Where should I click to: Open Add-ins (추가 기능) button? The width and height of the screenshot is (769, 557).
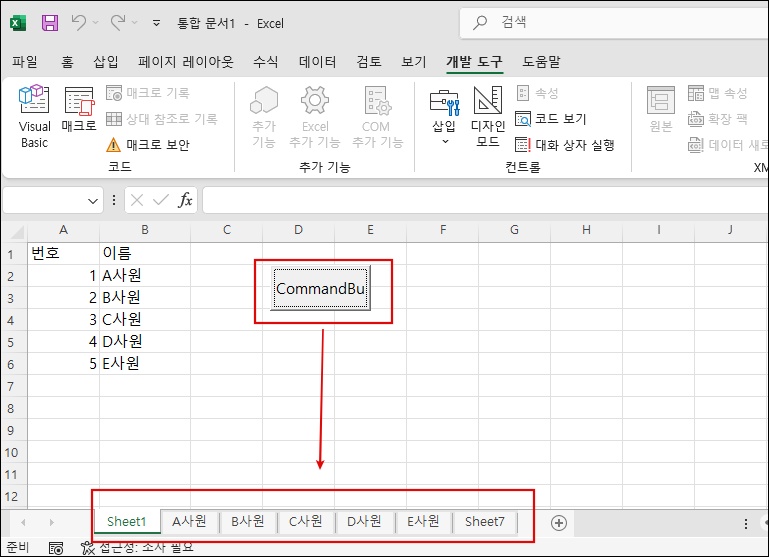264,117
